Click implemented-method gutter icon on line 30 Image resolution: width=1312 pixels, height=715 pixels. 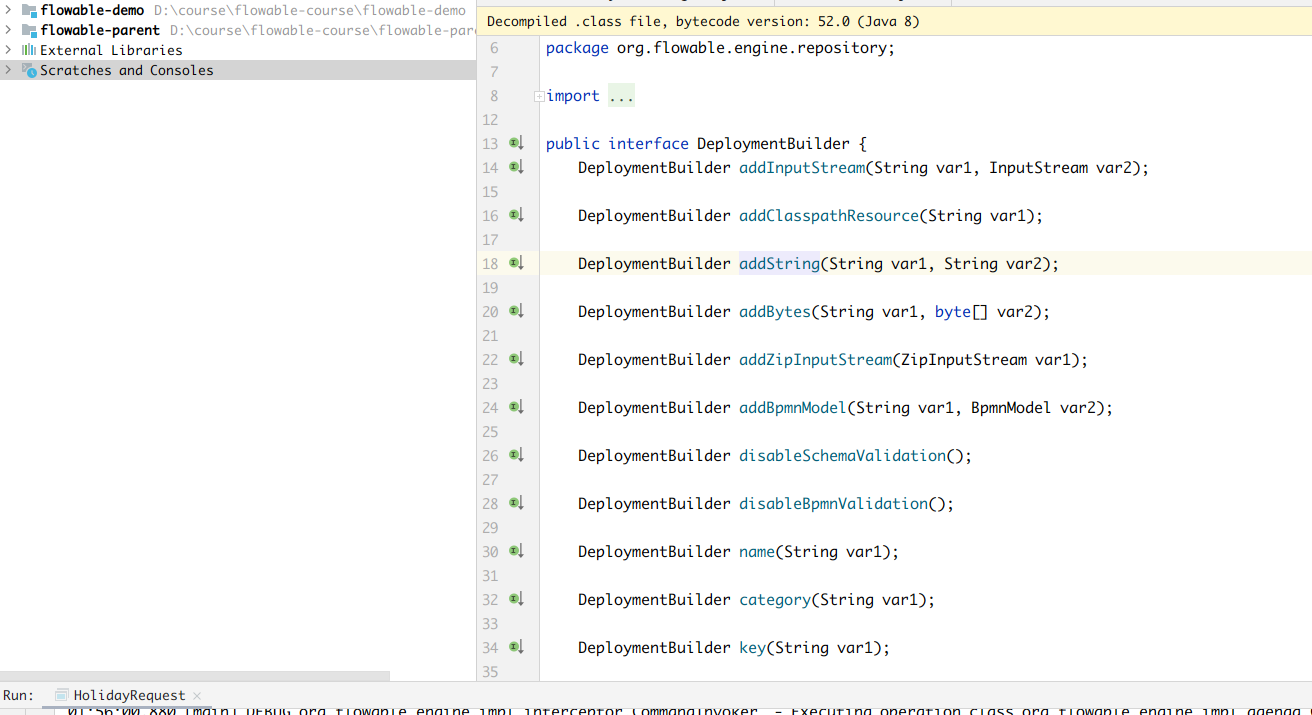(x=516, y=551)
